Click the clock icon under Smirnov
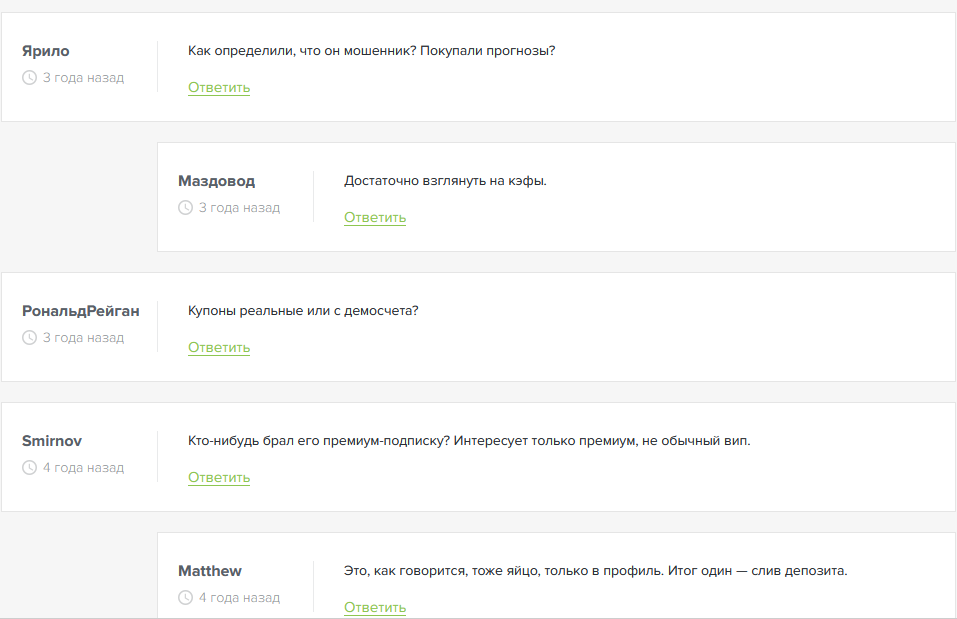Screen dimensions: 957x619 pyautogui.click(x=29, y=468)
